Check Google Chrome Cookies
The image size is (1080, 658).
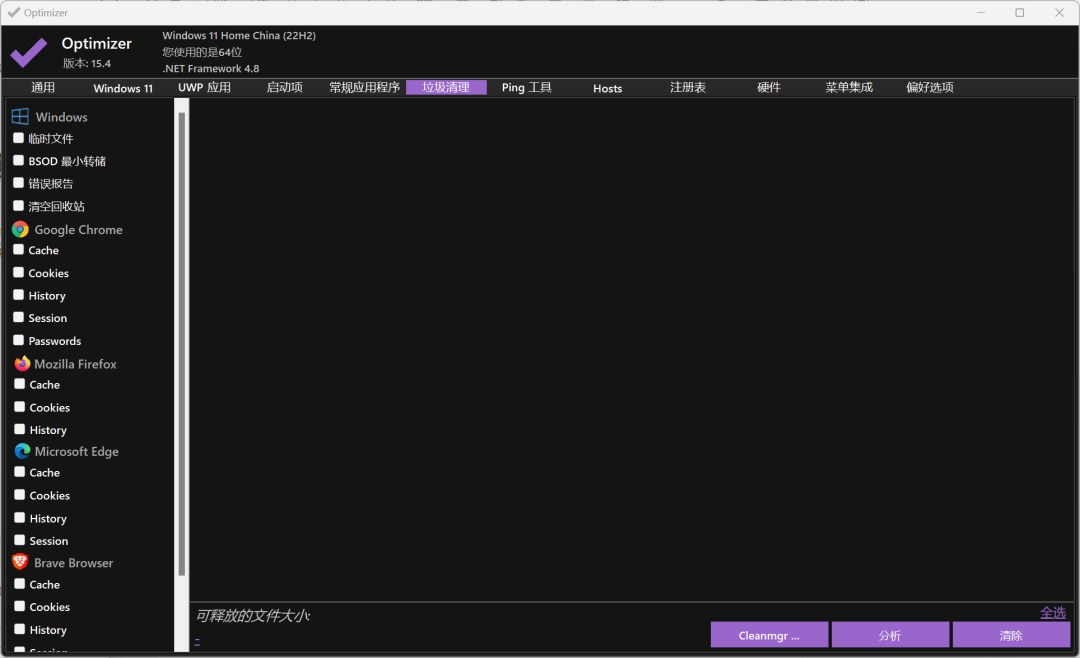pos(19,272)
